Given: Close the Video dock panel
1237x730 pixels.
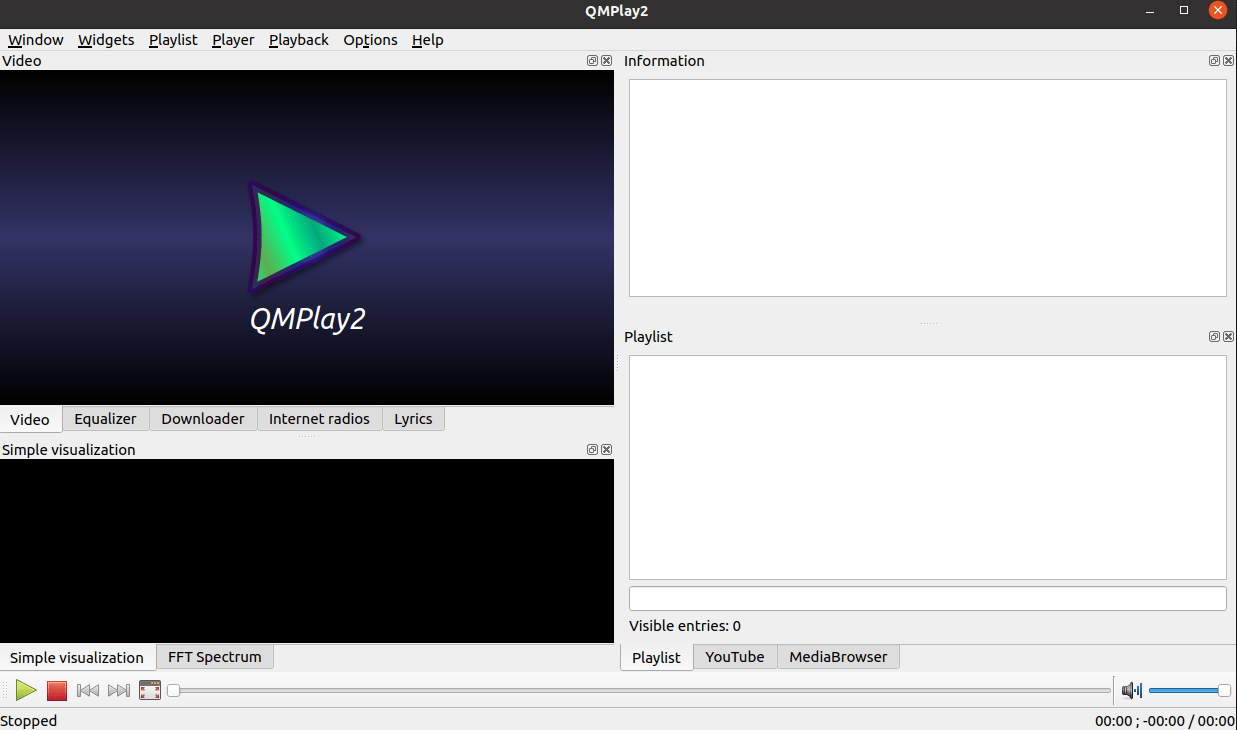Looking at the screenshot, I should pyautogui.click(x=606, y=61).
